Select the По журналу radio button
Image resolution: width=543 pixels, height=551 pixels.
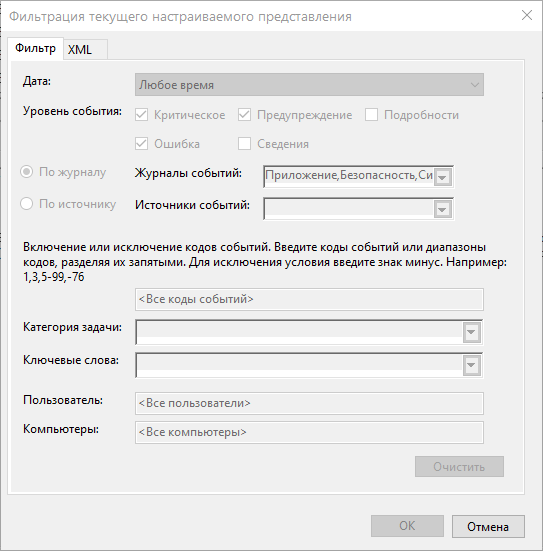point(27,172)
